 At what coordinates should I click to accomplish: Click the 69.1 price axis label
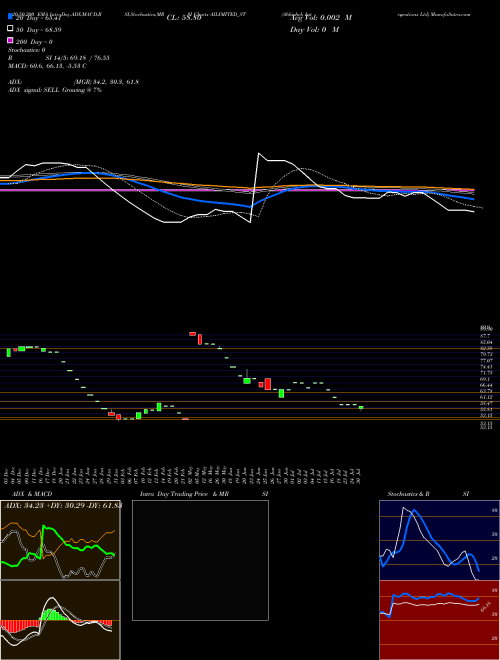484,379
